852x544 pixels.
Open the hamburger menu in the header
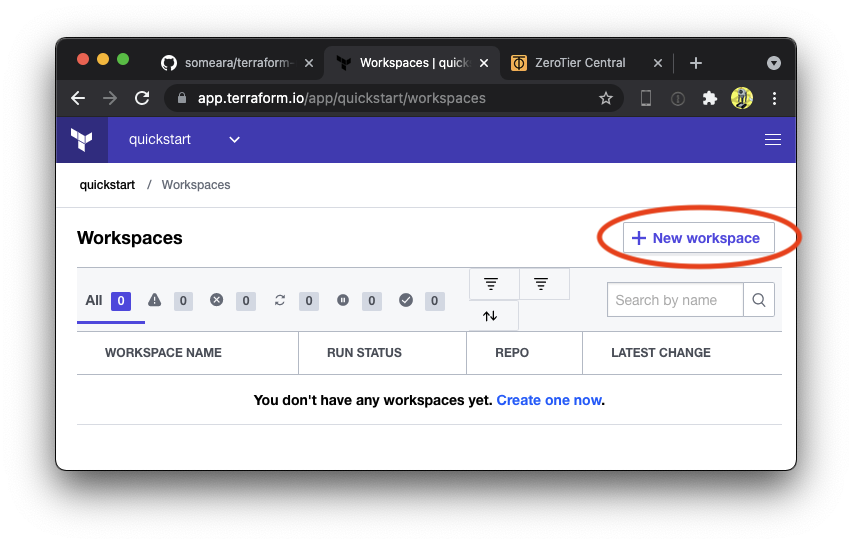(x=773, y=140)
